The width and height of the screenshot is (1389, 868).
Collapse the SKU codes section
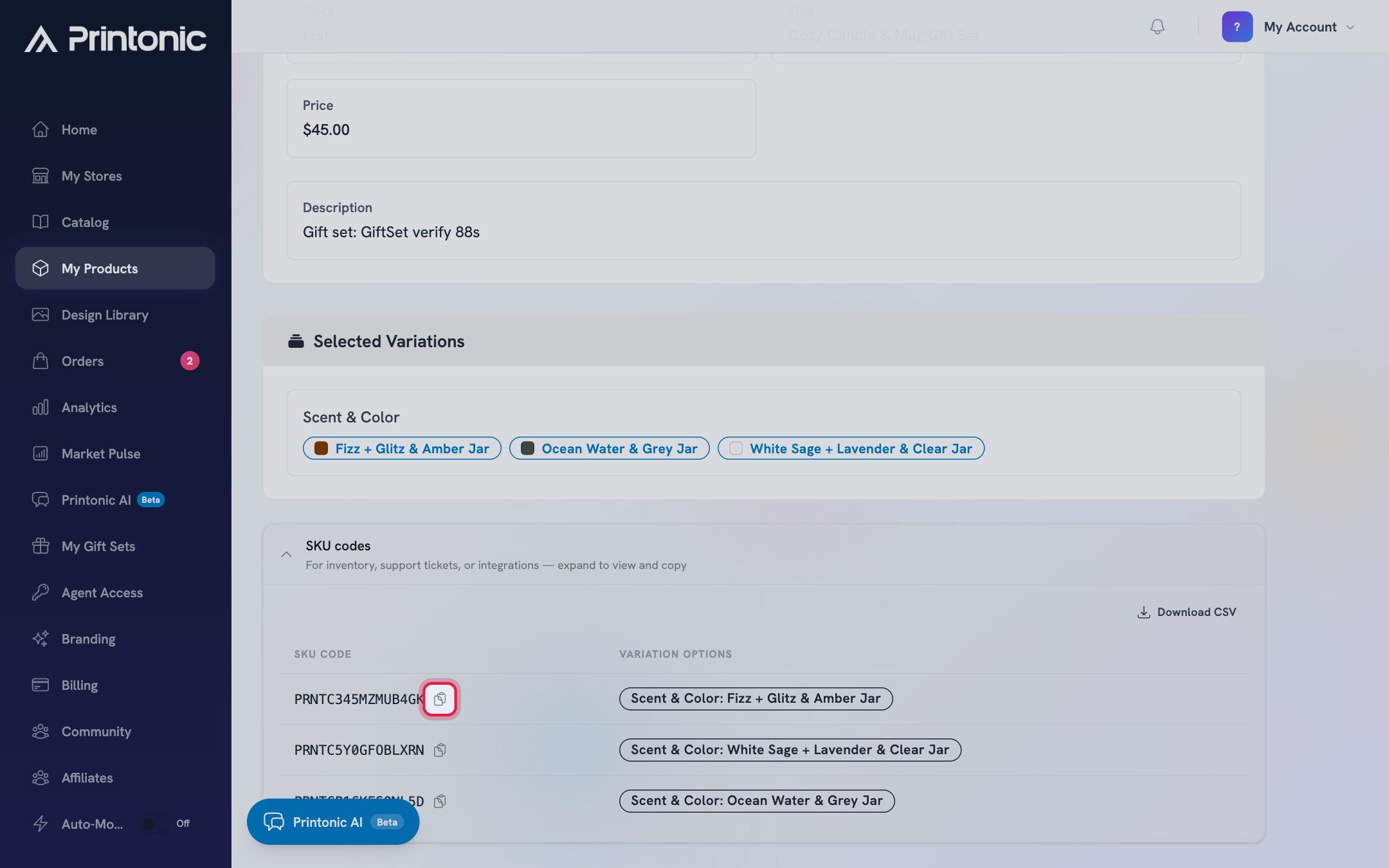click(x=286, y=554)
